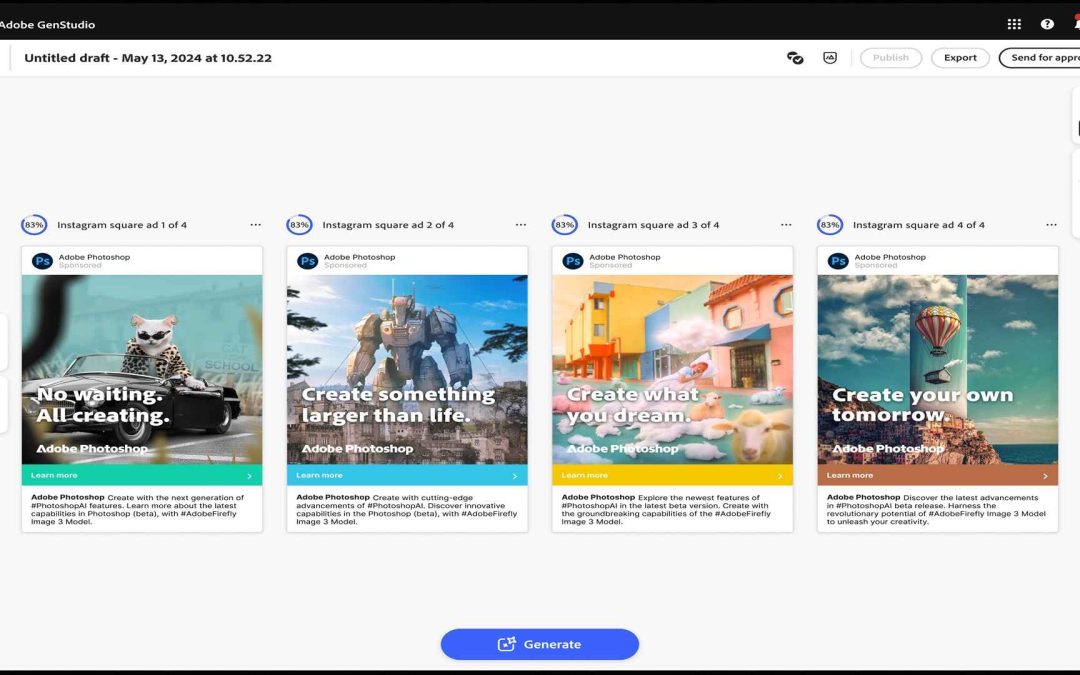The width and height of the screenshot is (1080, 675).
Task: Click the Publish button
Action: (890, 58)
